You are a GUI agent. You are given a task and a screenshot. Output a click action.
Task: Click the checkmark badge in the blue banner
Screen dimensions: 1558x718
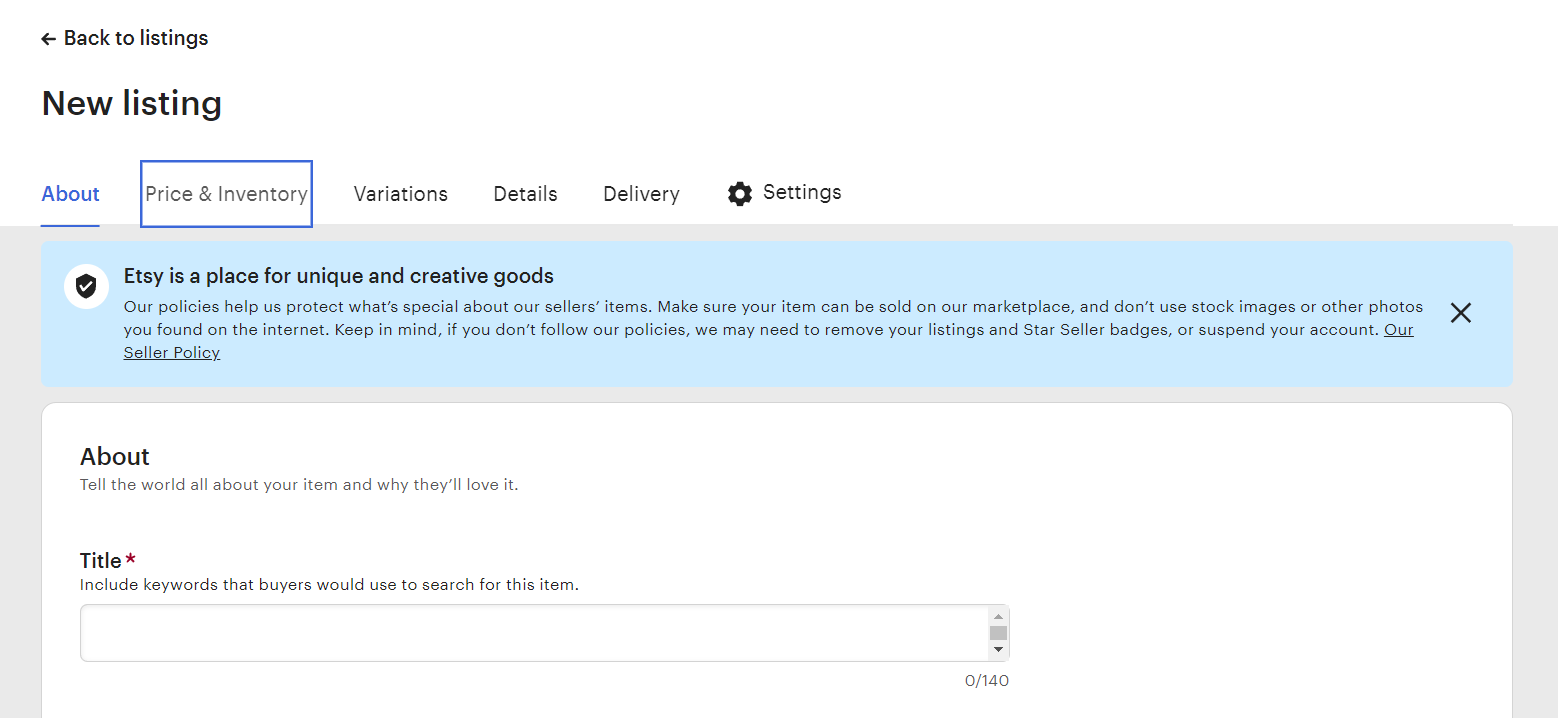tap(86, 286)
